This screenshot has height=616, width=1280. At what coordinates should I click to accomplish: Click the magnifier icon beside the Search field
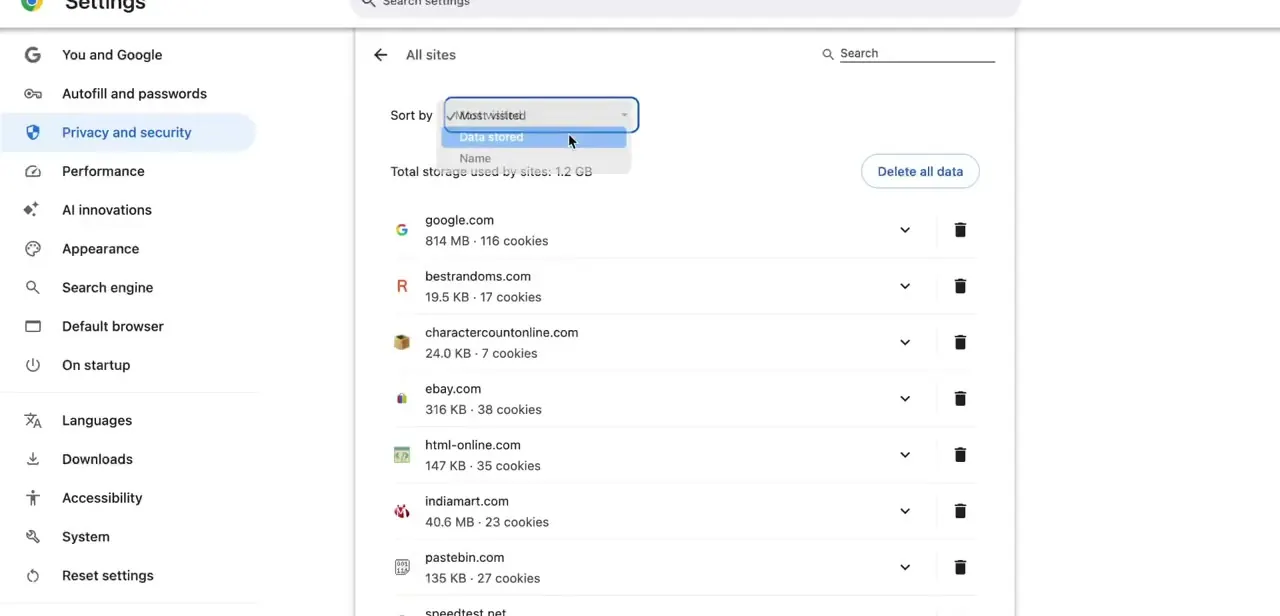coord(828,54)
